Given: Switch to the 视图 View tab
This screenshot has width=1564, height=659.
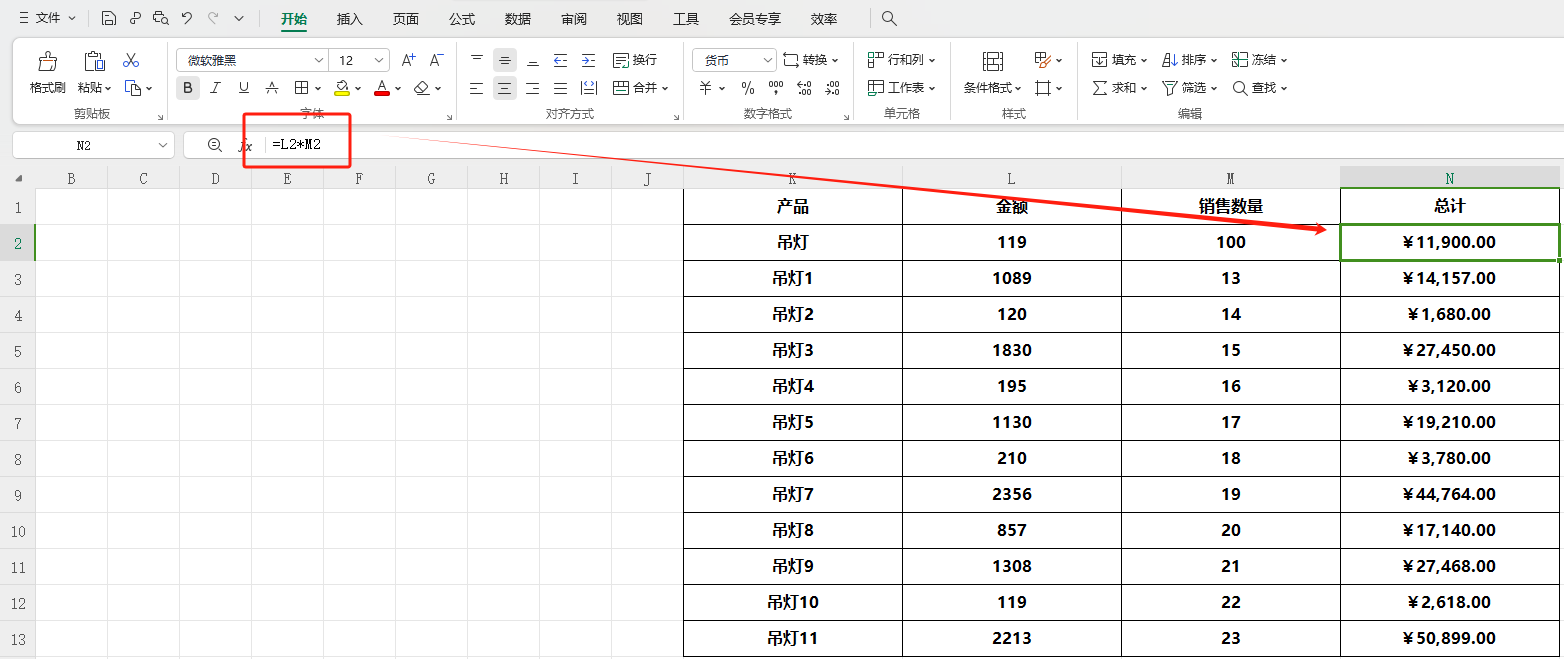Looking at the screenshot, I should 630,19.
